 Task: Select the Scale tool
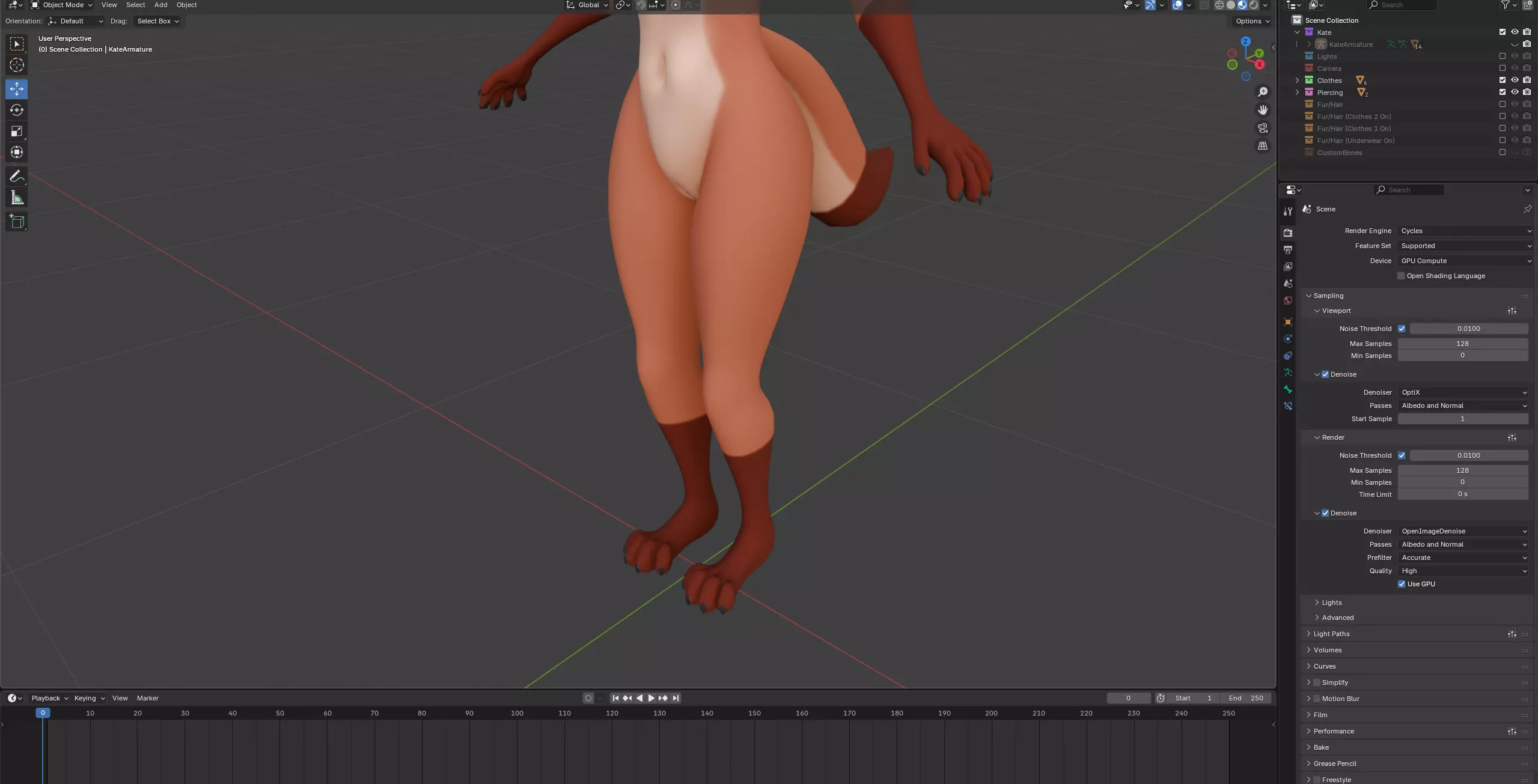17,131
